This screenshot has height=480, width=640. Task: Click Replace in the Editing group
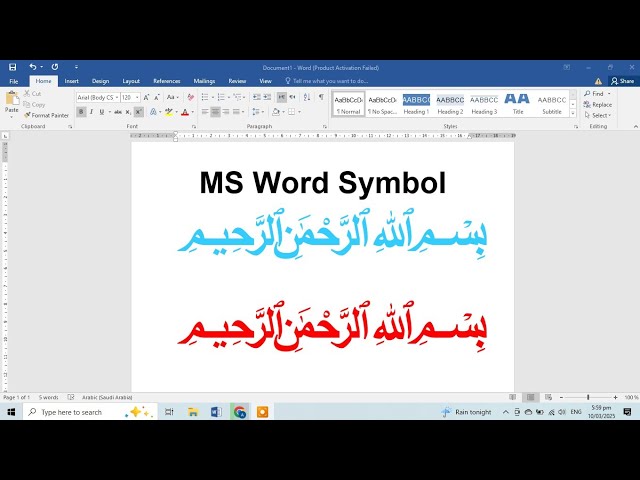click(598, 104)
